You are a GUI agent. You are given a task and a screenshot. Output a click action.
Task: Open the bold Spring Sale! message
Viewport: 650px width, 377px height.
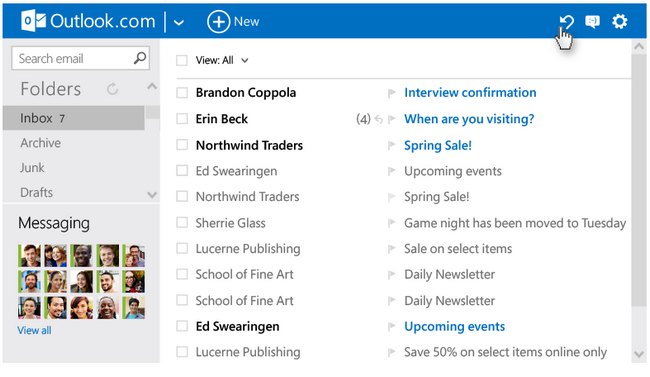438,146
